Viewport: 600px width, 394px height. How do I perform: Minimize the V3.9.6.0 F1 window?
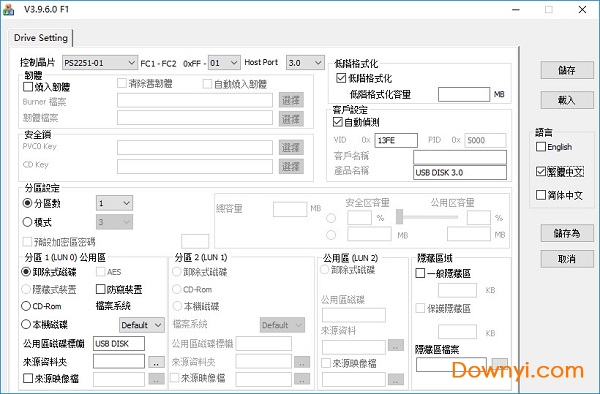[x=516, y=10]
